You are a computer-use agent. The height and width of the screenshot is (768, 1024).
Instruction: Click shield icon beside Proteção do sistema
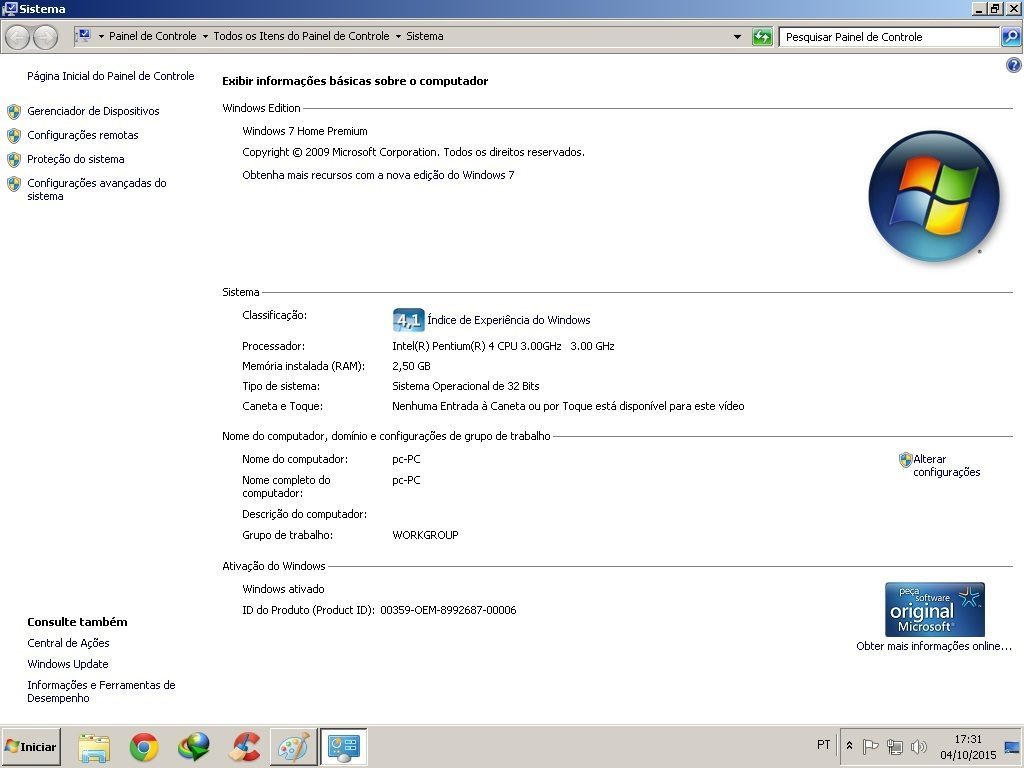14,159
